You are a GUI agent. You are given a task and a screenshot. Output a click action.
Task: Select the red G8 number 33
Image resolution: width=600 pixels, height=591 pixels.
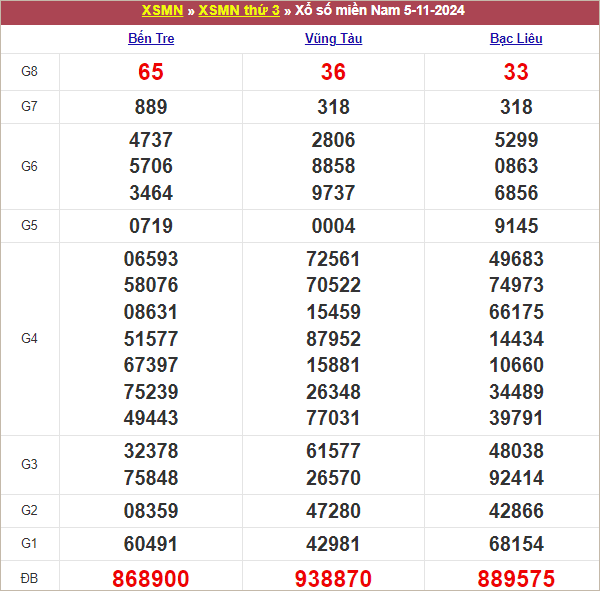tap(516, 72)
